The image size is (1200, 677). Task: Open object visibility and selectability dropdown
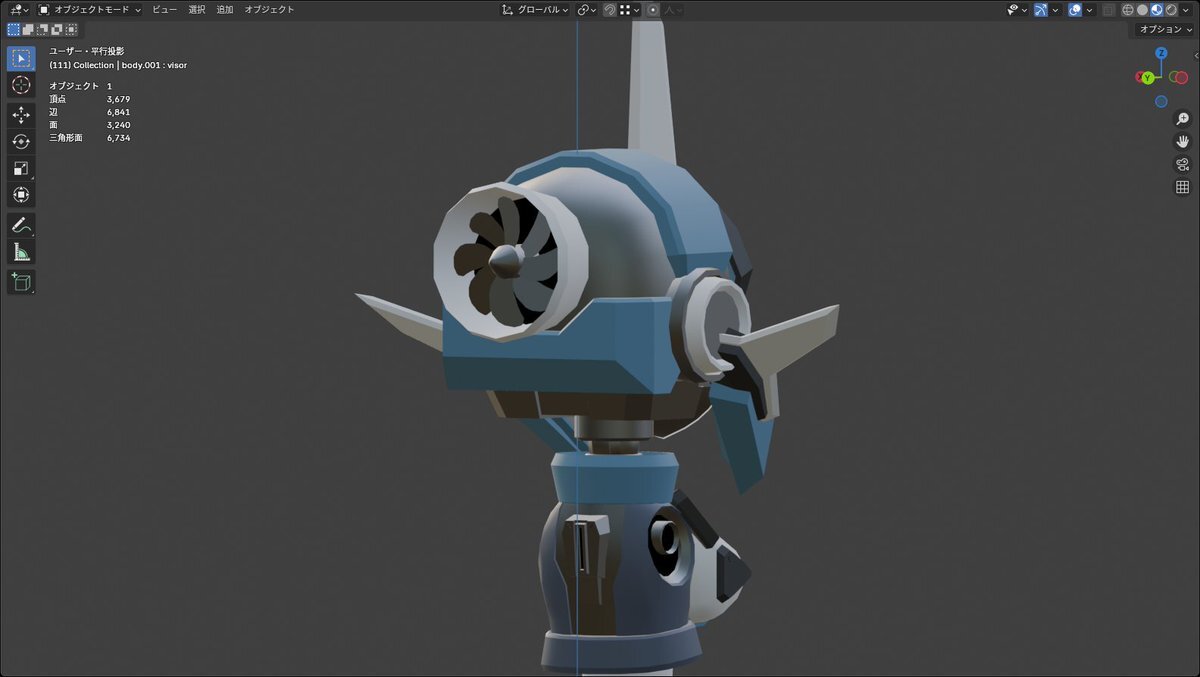(1016, 10)
